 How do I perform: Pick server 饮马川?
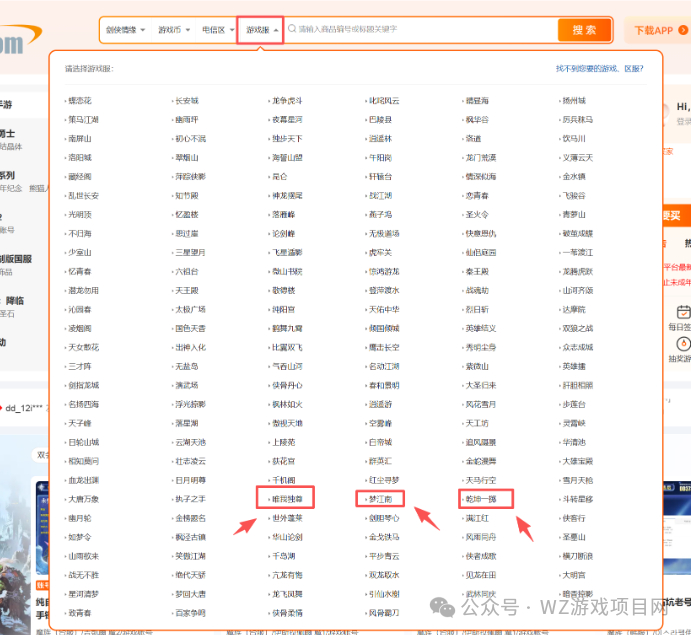click(574, 139)
